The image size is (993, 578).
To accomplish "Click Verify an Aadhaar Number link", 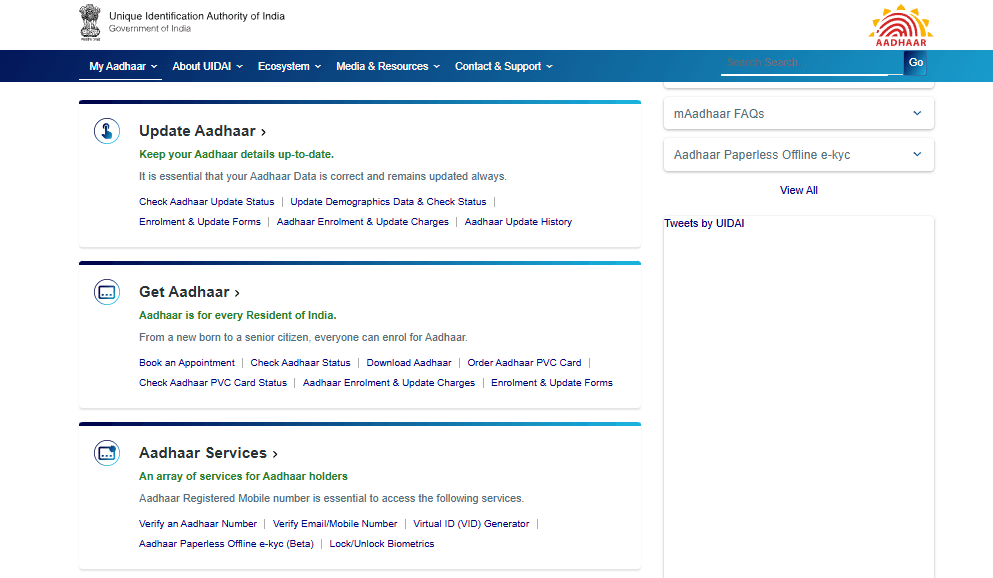I will pos(198,524).
